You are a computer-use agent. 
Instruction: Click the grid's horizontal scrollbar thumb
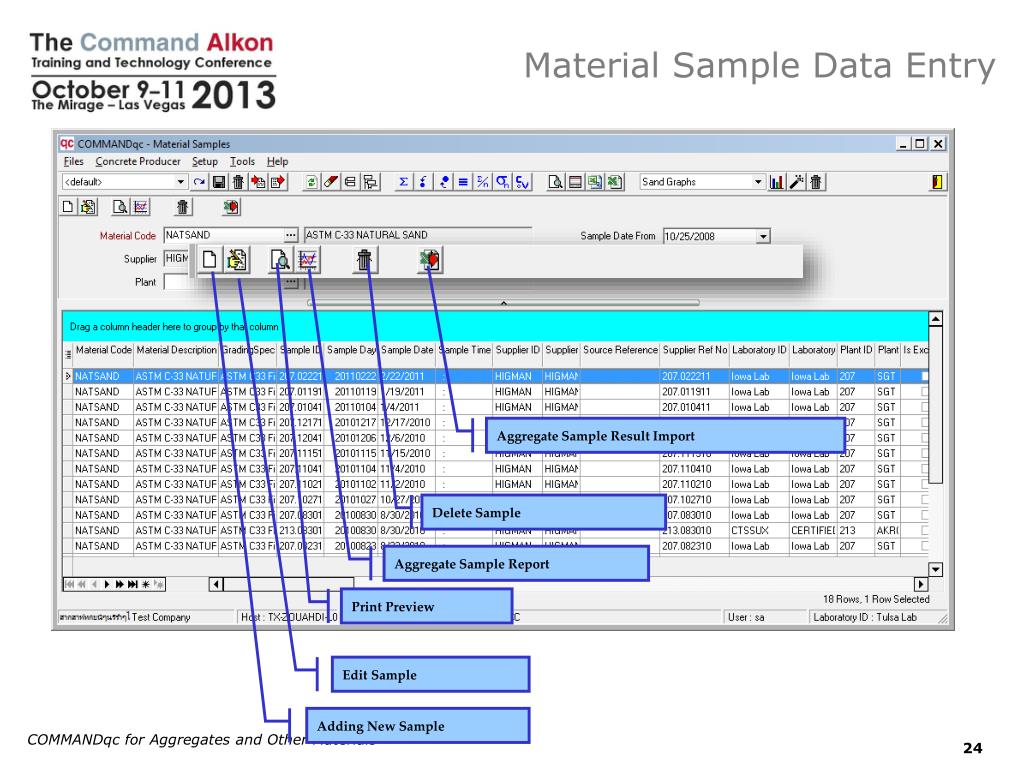pos(289,584)
